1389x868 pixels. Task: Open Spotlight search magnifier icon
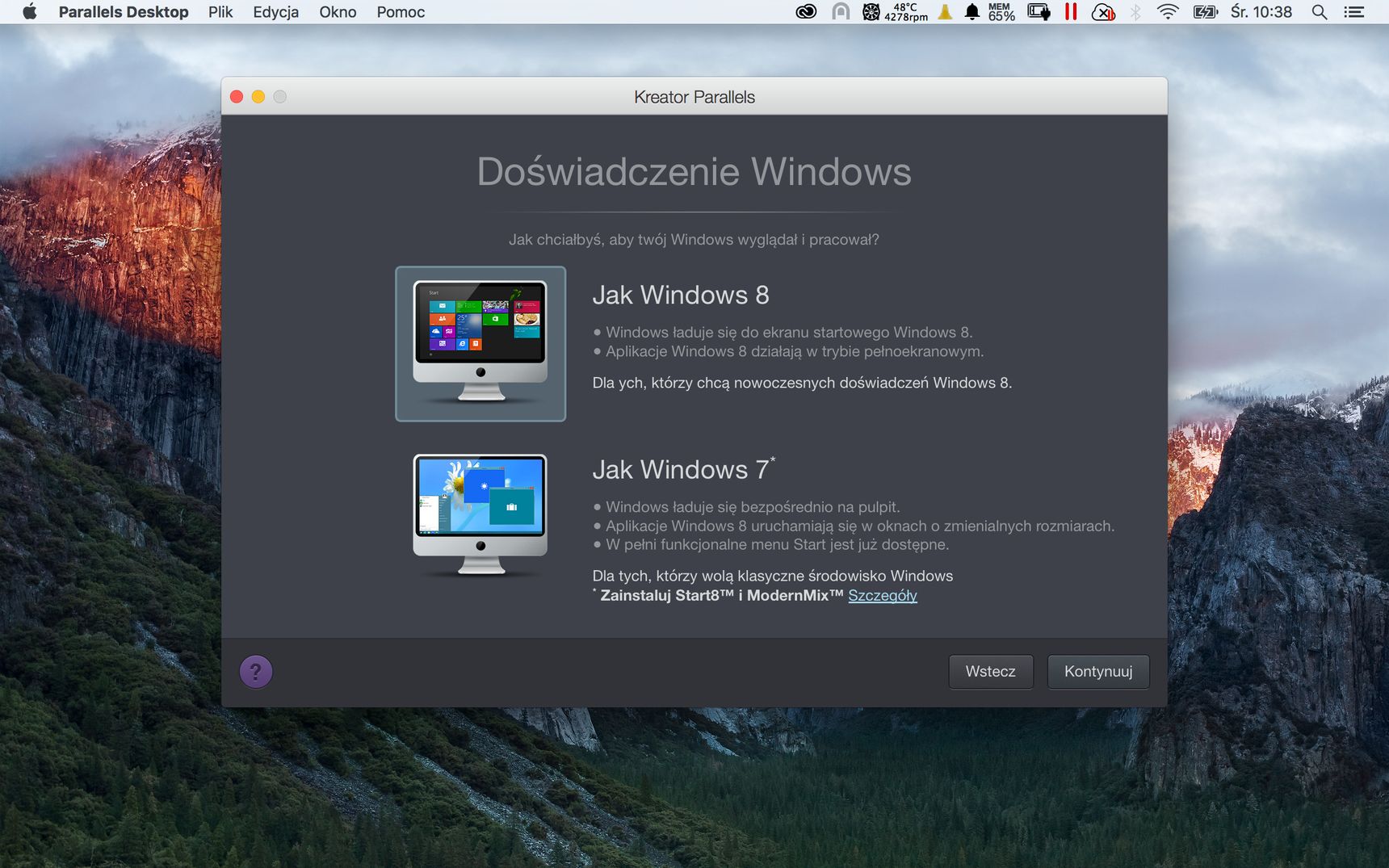click(1320, 12)
